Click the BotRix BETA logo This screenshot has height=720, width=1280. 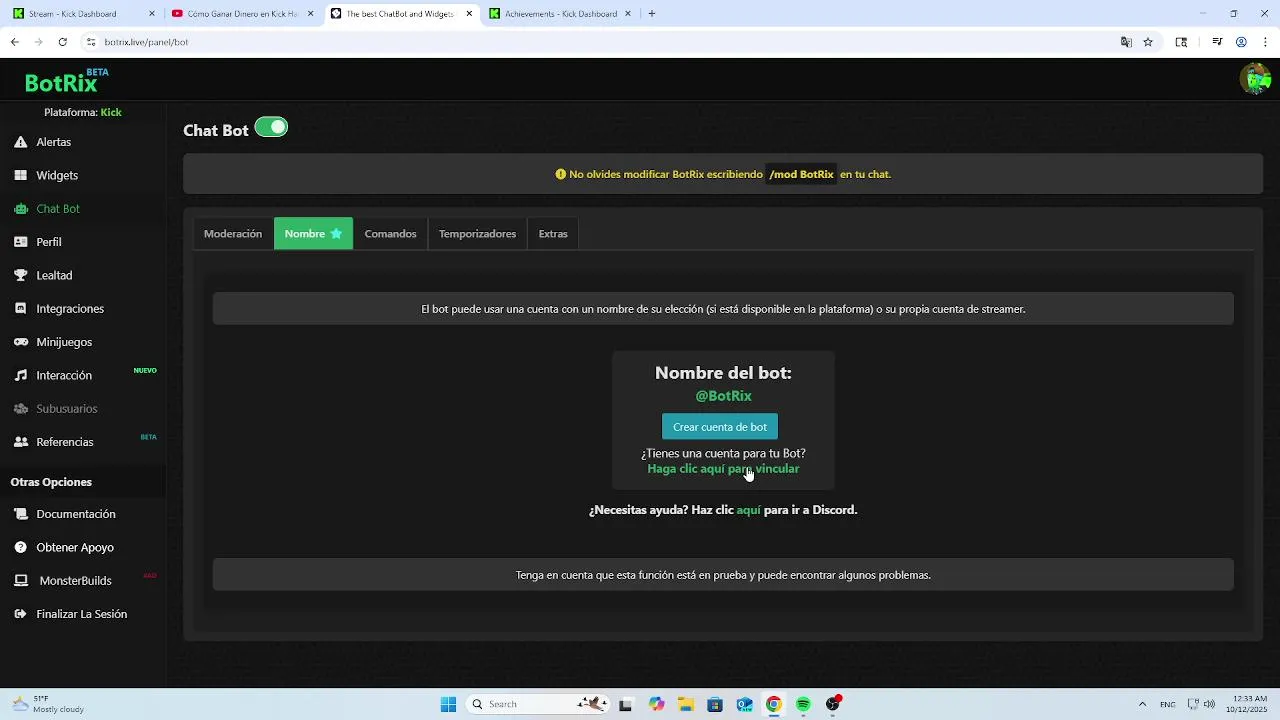(x=67, y=81)
